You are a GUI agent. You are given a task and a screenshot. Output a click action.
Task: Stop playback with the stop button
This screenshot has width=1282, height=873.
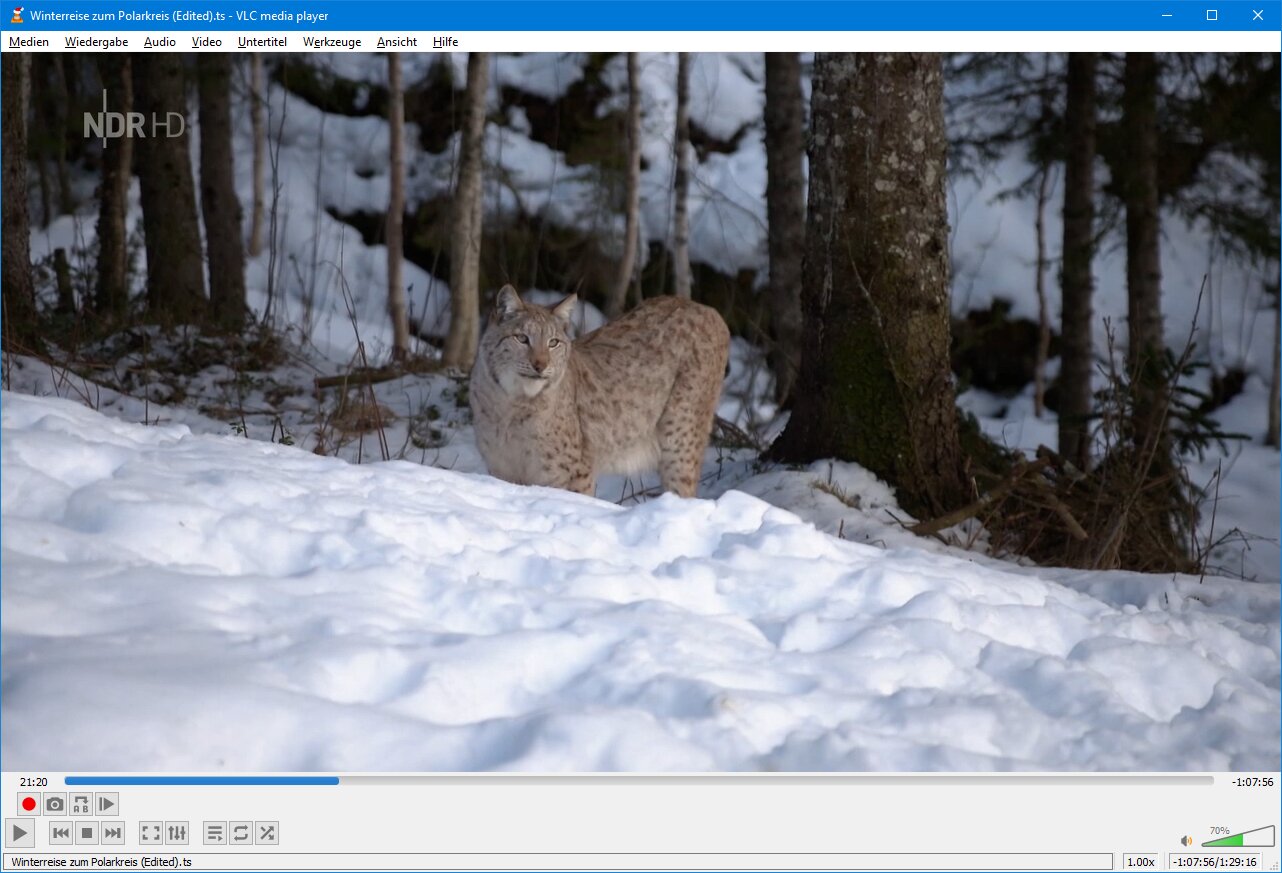87,833
